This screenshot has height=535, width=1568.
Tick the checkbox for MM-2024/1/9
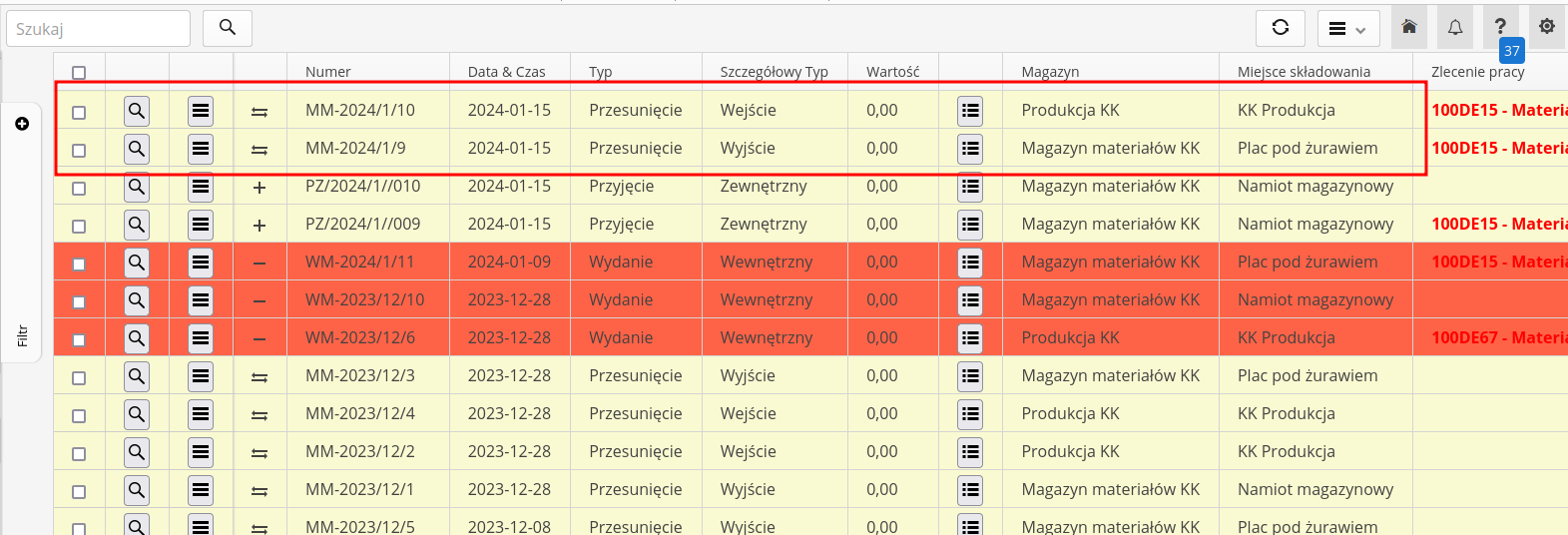click(x=79, y=150)
